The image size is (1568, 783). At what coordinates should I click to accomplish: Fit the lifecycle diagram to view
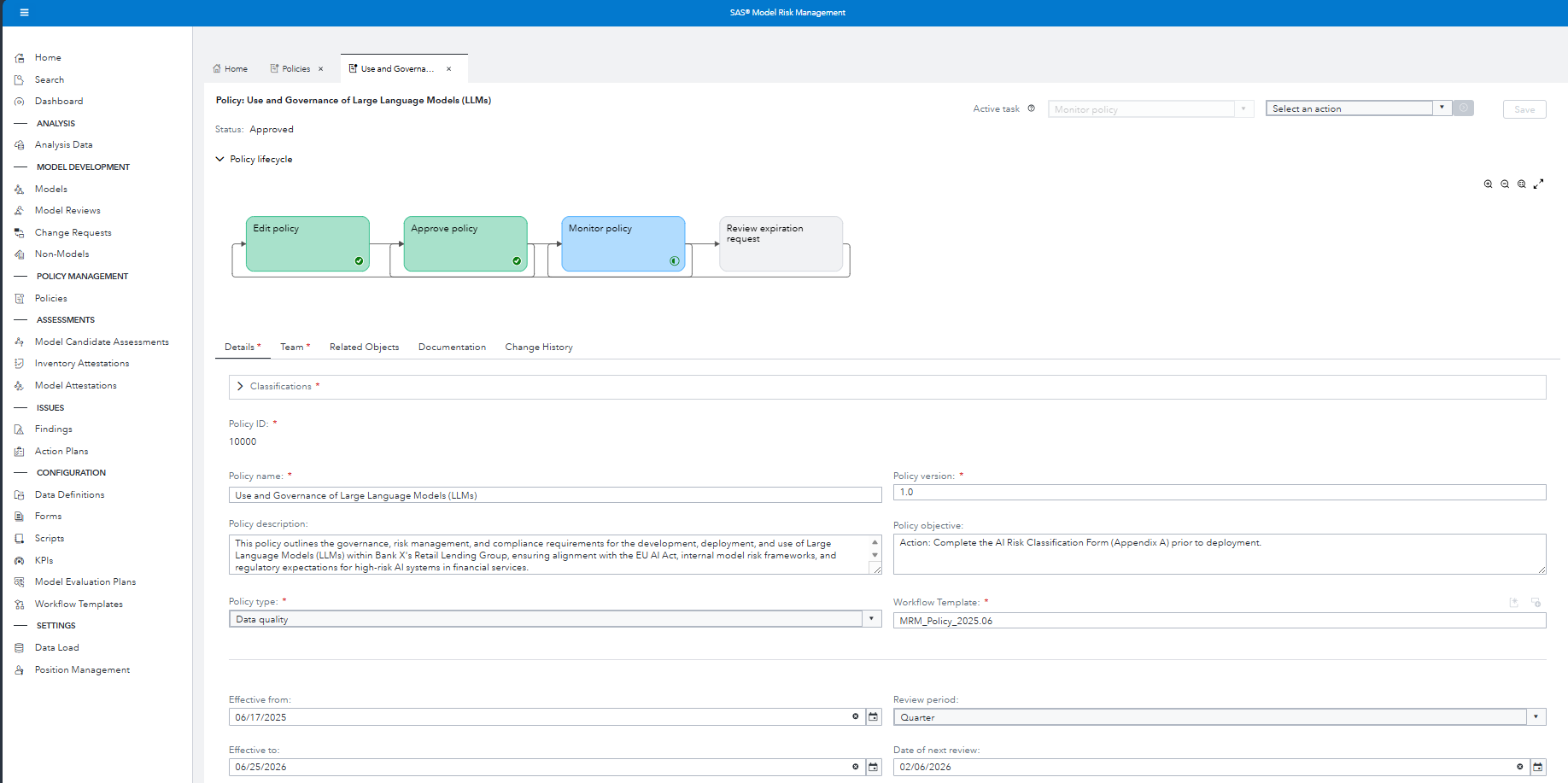[1522, 184]
